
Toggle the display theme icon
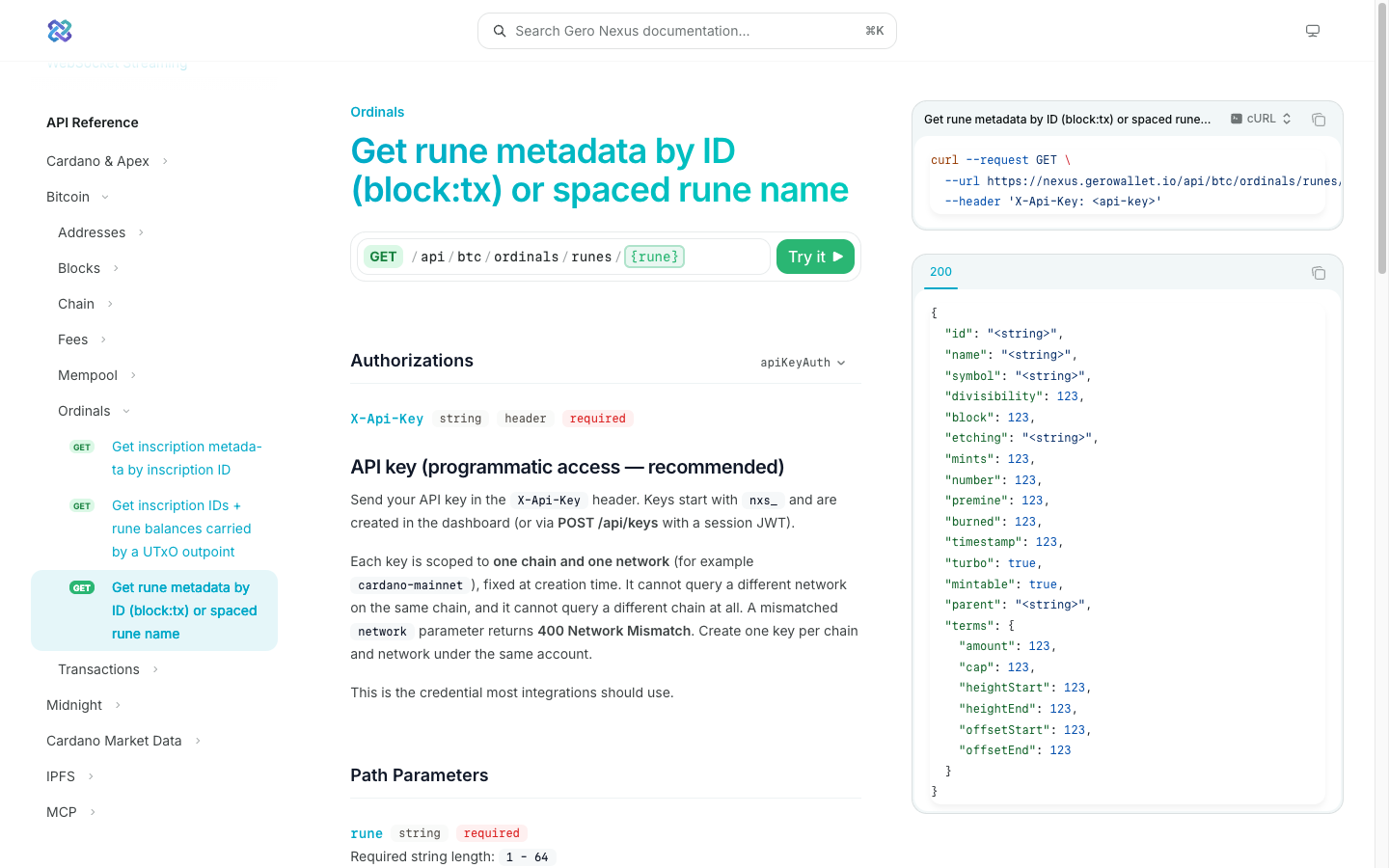pos(1313,31)
